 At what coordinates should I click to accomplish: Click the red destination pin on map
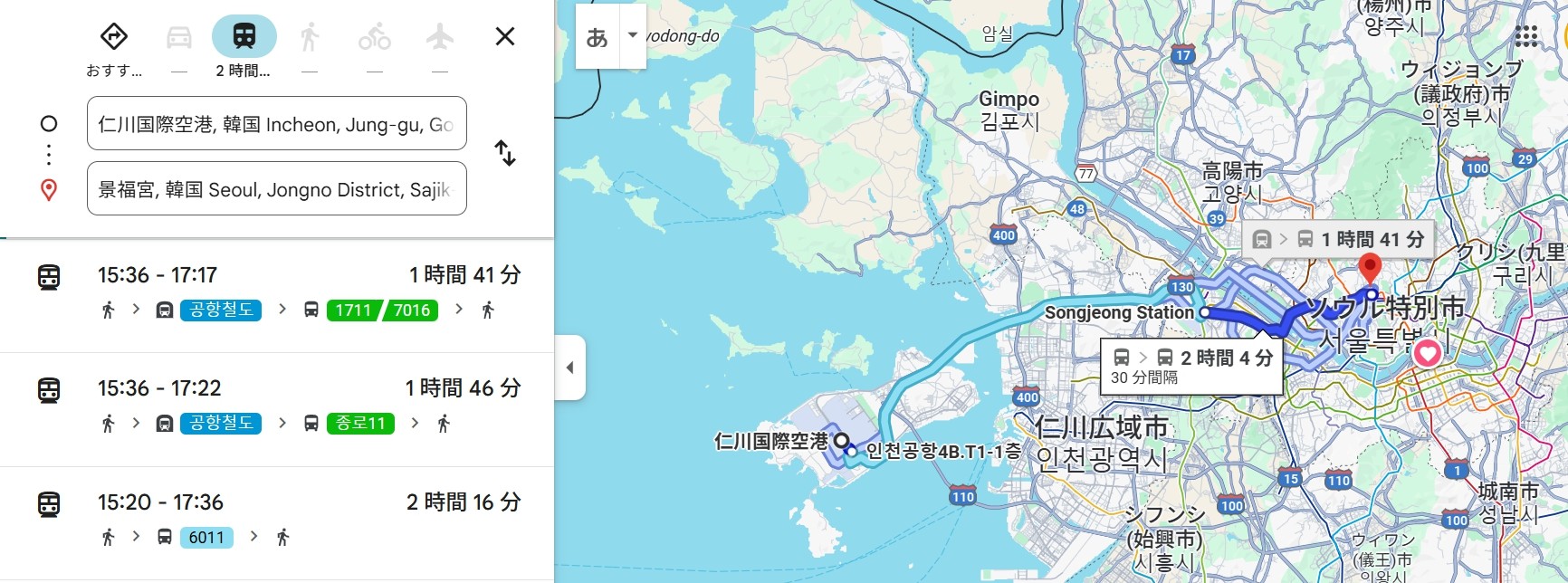point(1370,267)
